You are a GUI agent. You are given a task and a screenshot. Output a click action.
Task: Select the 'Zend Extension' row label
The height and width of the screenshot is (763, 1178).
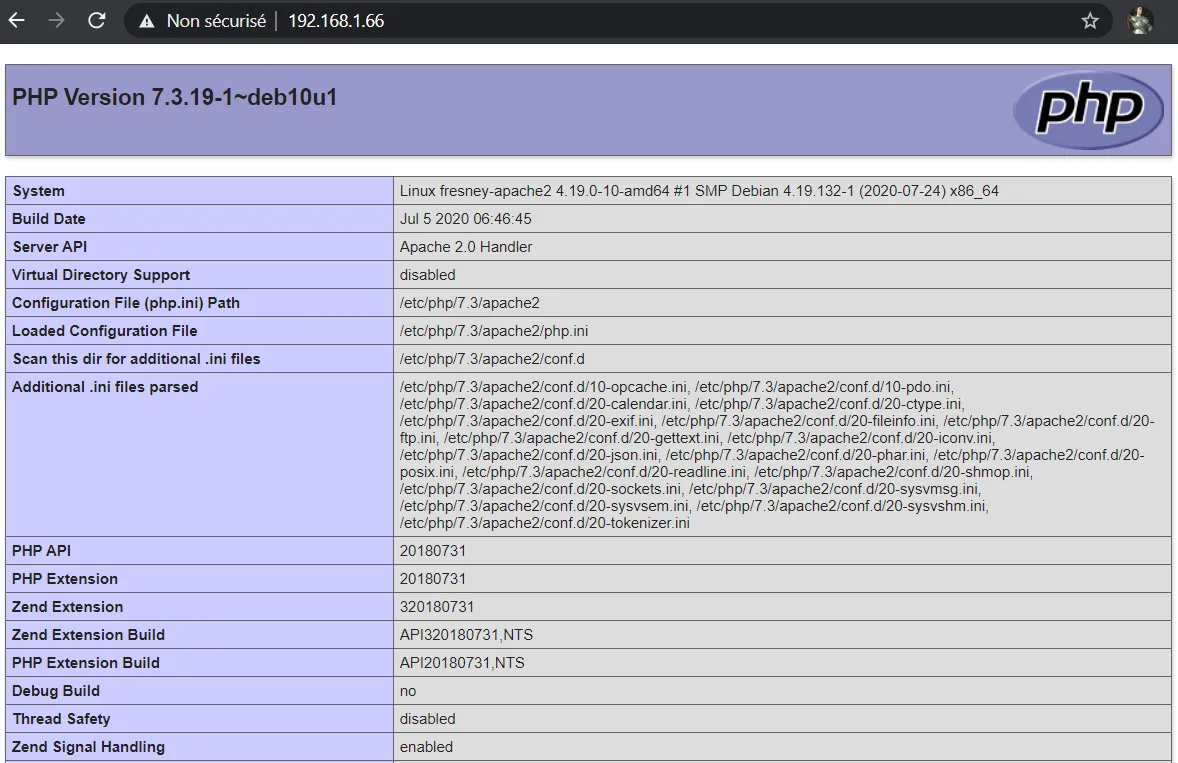(68, 607)
